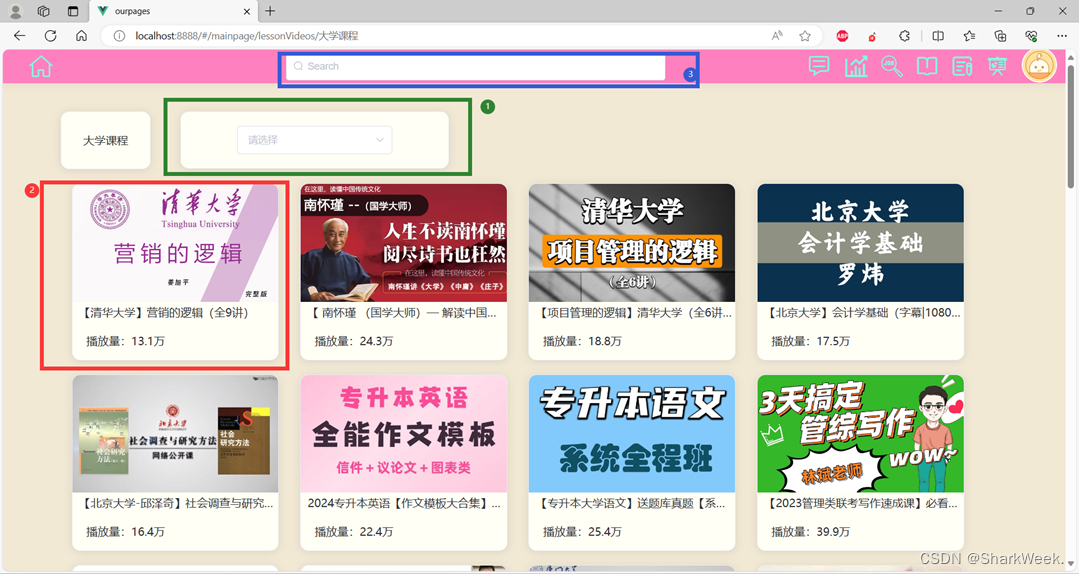Expand the 请选择 category dropdown
This screenshot has width=1079, height=574.
314,140
